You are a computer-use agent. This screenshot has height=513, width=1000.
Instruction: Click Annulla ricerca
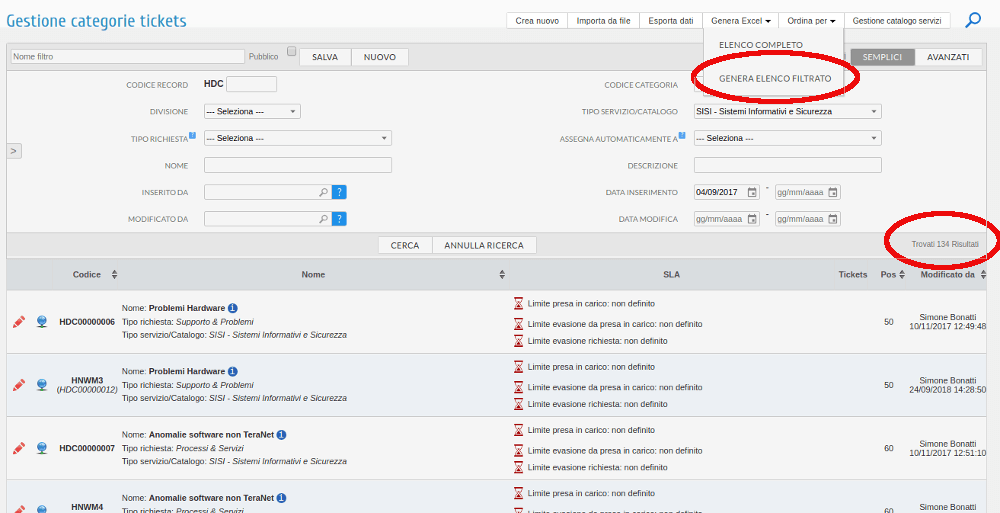coord(484,245)
